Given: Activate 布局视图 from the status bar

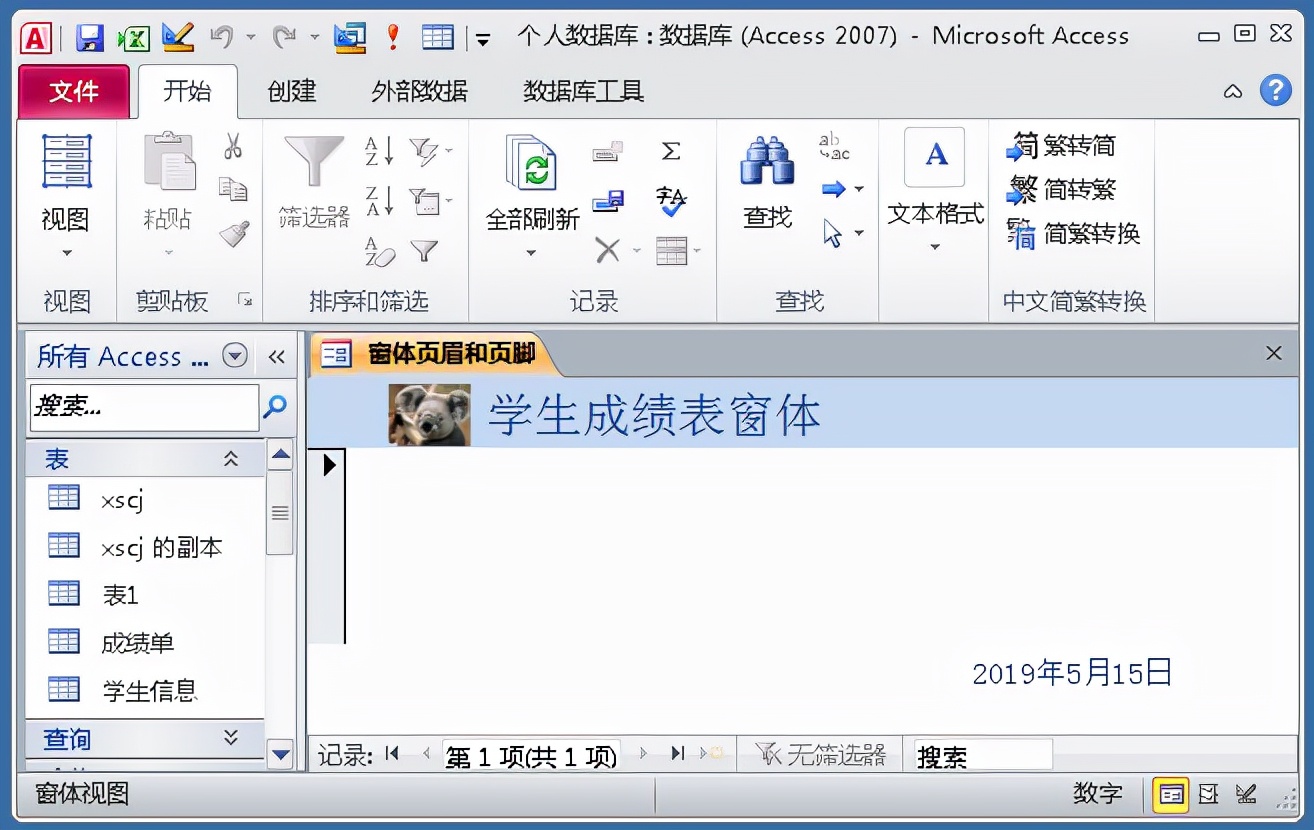Looking at the screenshot, I should click(1207, 793).
